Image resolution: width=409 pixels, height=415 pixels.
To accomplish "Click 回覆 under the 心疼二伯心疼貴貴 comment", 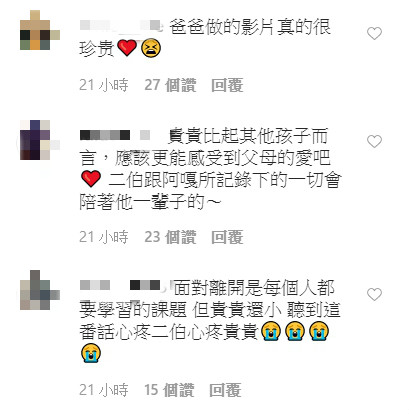I will coord(225,390).
